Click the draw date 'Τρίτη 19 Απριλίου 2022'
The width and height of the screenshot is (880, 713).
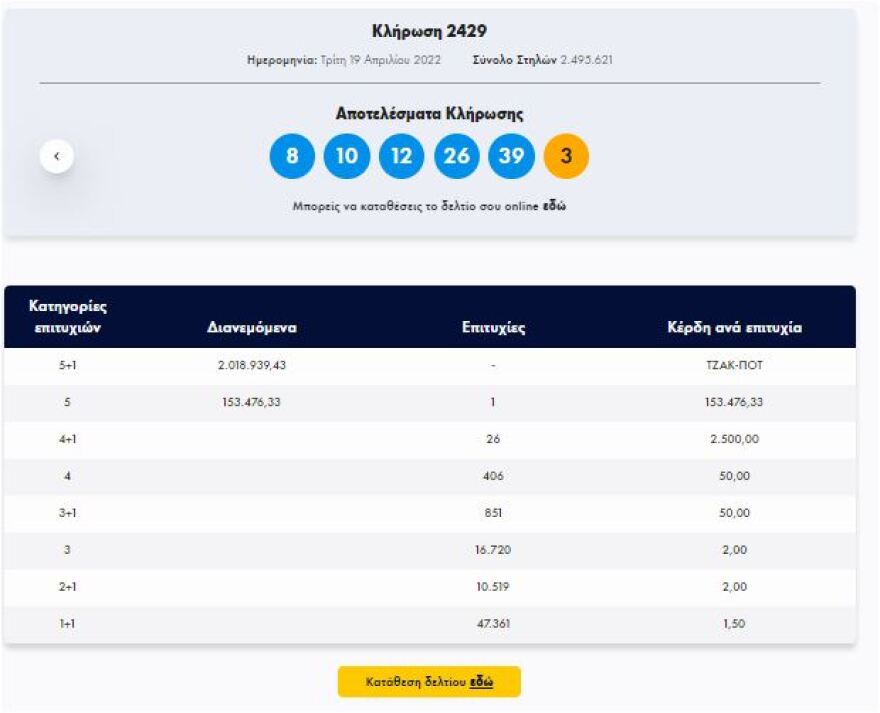(378, 60)
